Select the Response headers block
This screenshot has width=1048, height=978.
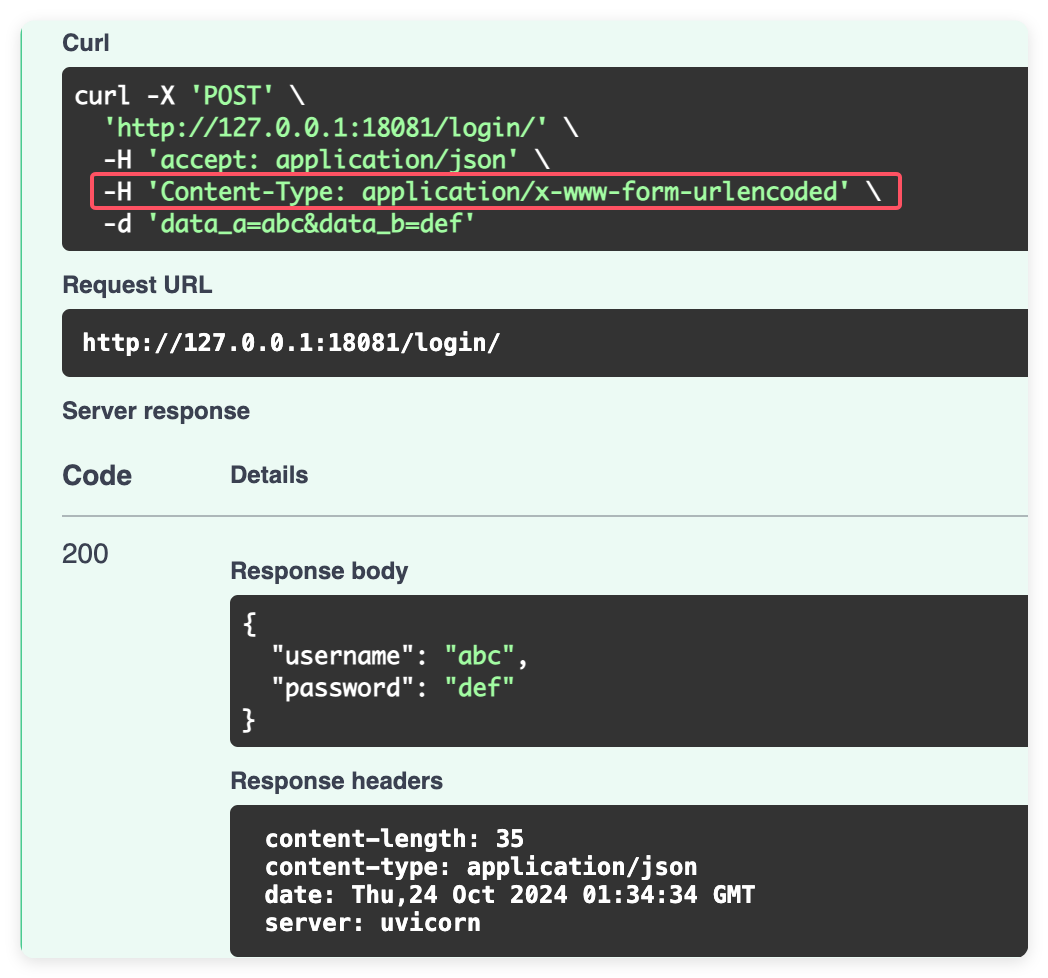[500, 880]
